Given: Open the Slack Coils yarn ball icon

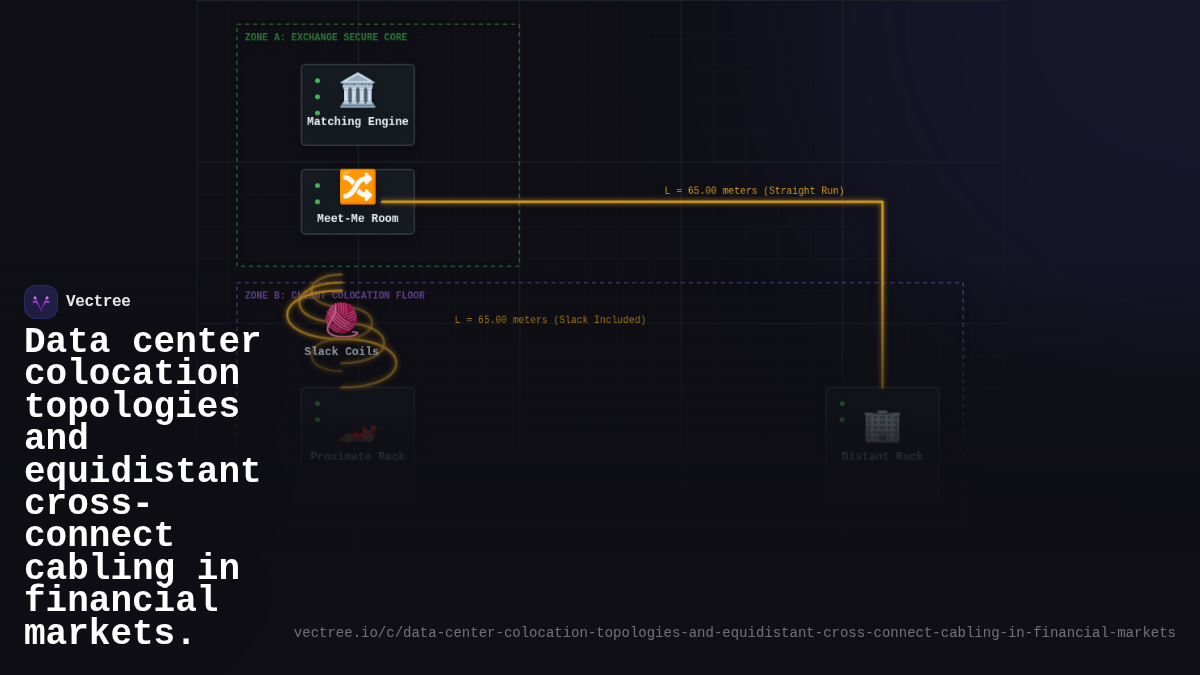Looking at the screenshot, I should pos(342,320).
